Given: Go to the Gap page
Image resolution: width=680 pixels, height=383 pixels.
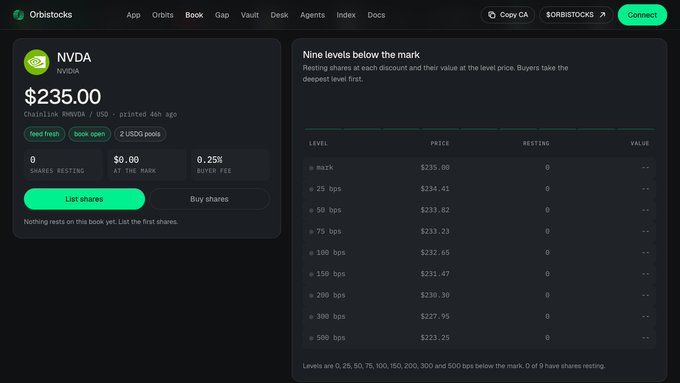Looking at the screenshot, I should 222,15.
